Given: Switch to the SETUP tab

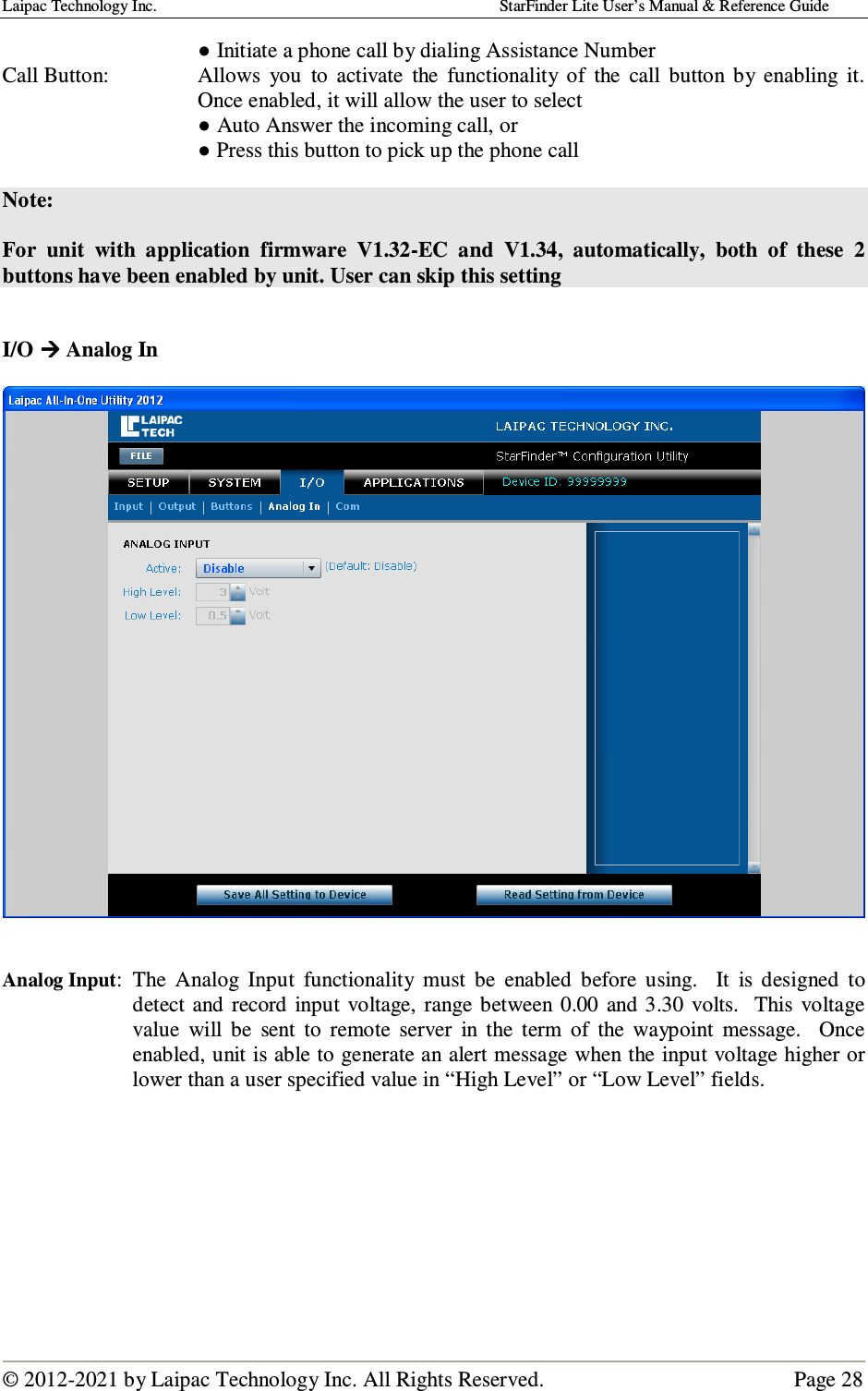Looking at the screenshot, I should [149, 482].
